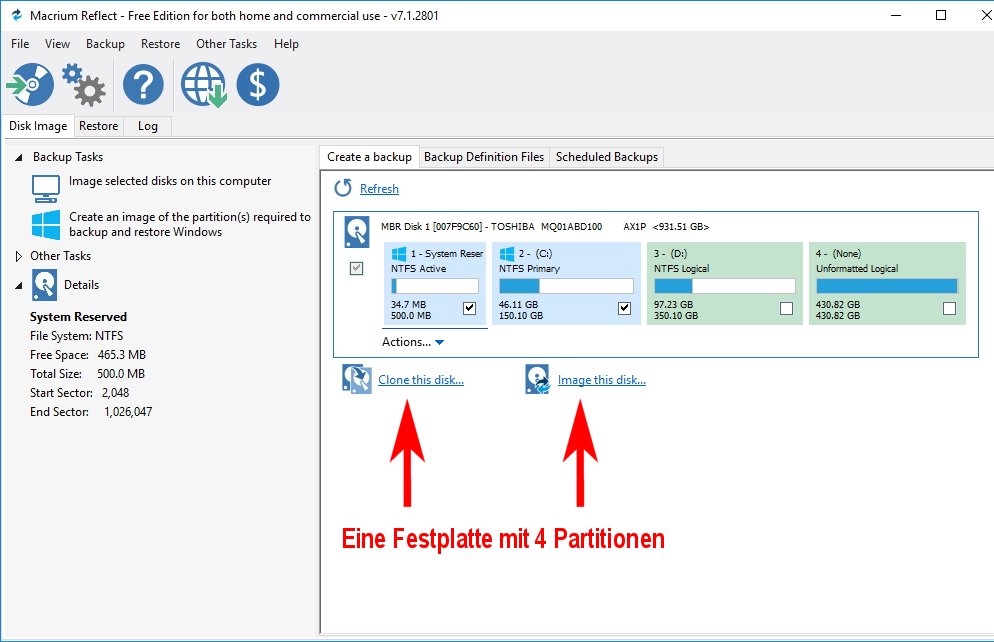Click the Windows logo icon for Windows backup image
The width and height of the screenshot is (994, 642).
point(46,224)
